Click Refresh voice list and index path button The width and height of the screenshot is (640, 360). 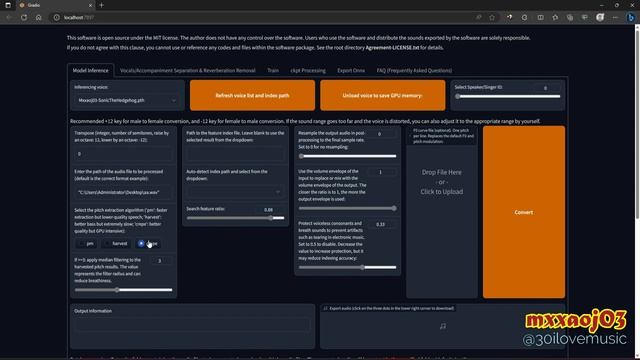coord(252,95)
